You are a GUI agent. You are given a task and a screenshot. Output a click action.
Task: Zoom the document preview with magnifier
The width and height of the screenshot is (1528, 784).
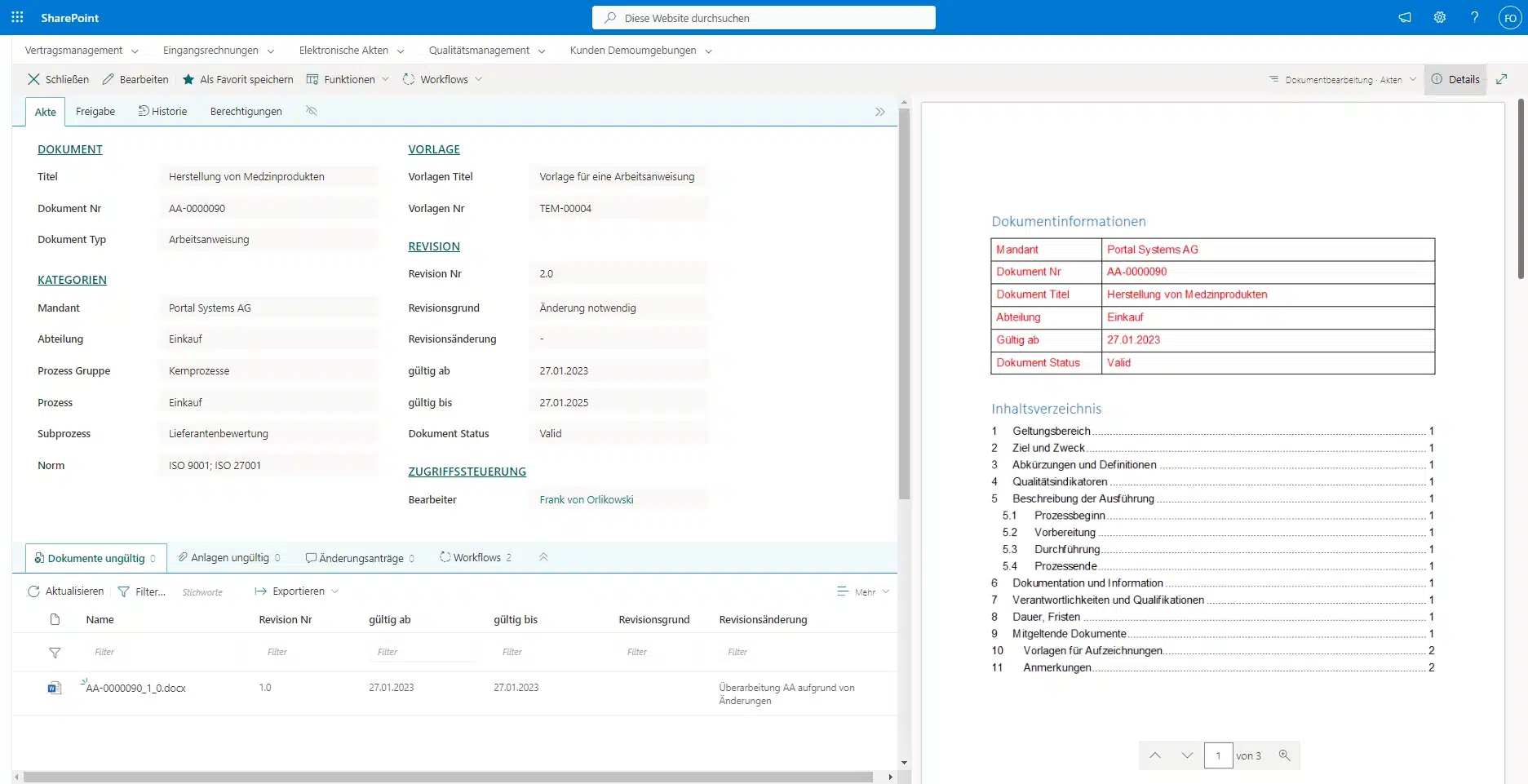tap(1284, 755)
